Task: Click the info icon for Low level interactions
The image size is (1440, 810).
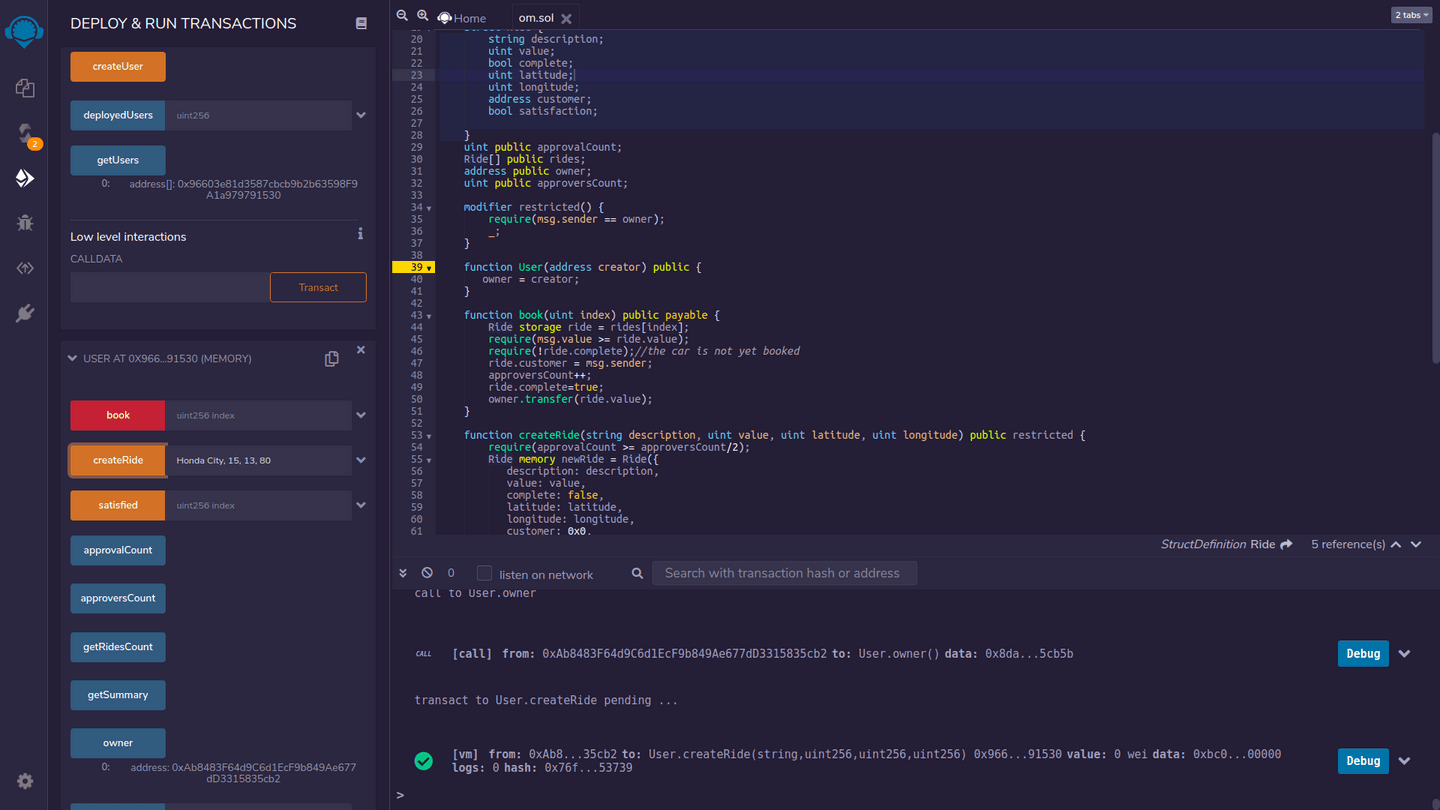Action: (360, 234)
